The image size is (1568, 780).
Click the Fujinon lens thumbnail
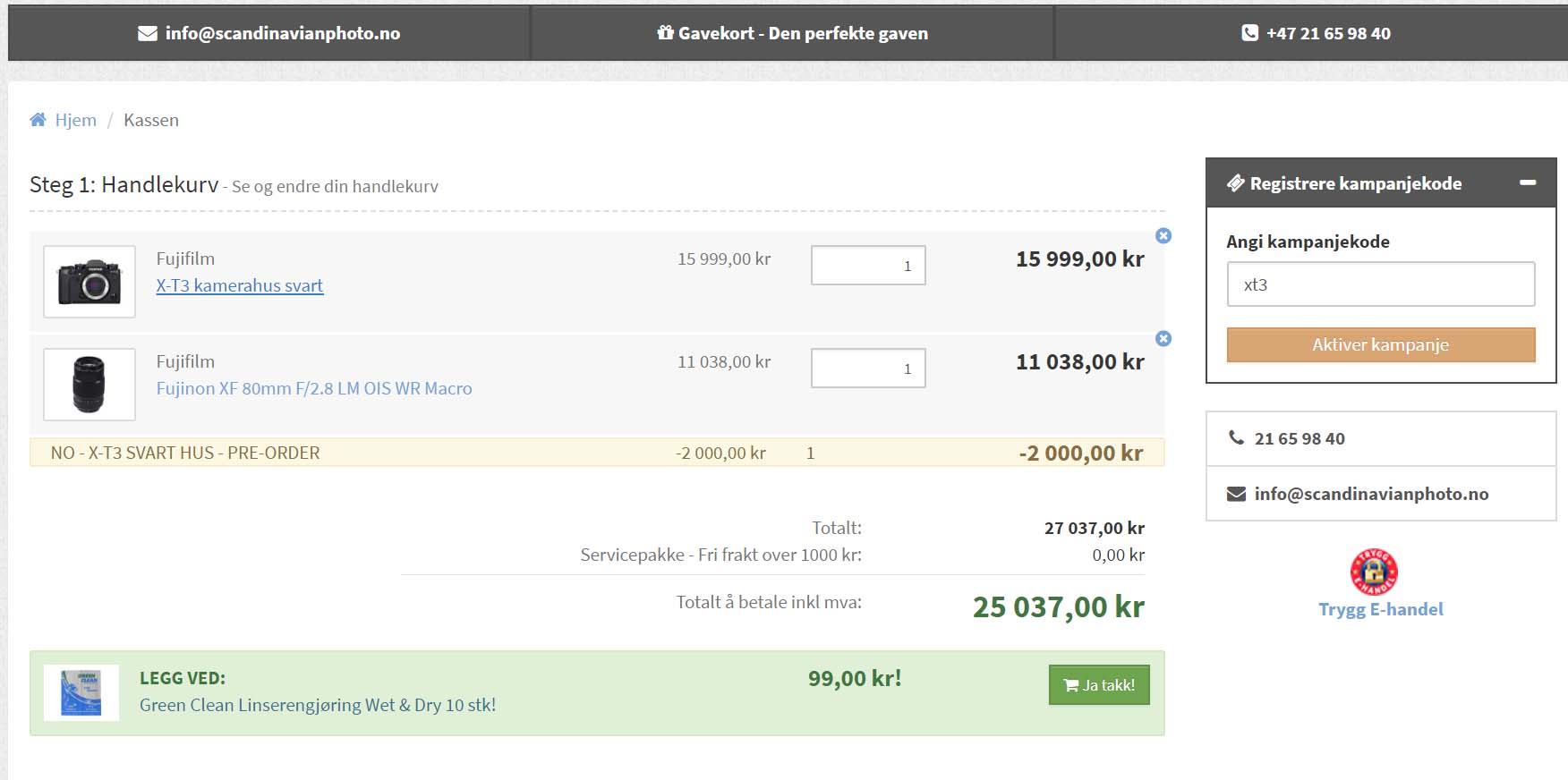tap(89, 385)
